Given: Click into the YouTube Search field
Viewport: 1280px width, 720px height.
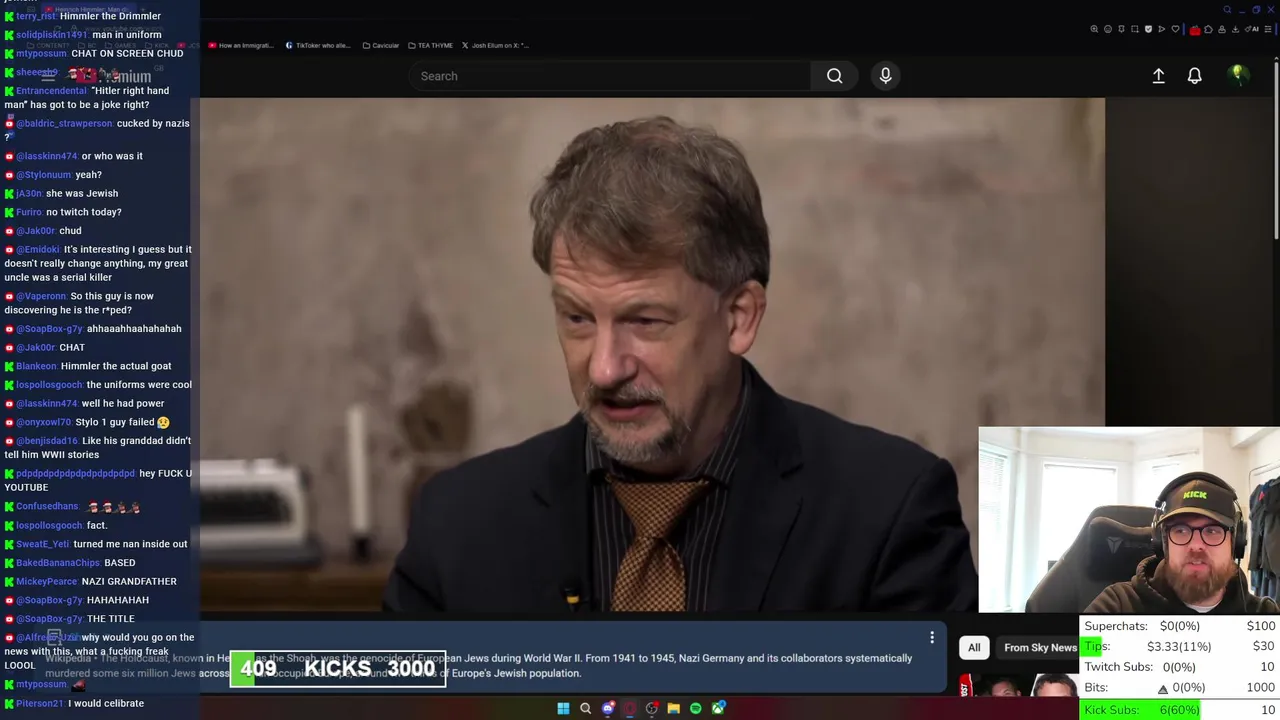Looking at the screenshot, I should click(x=610, y=76).
